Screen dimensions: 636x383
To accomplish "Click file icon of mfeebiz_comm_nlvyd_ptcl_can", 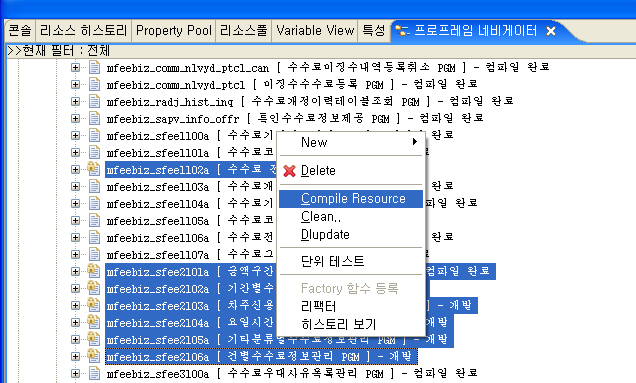I will (x=94, y=67).
